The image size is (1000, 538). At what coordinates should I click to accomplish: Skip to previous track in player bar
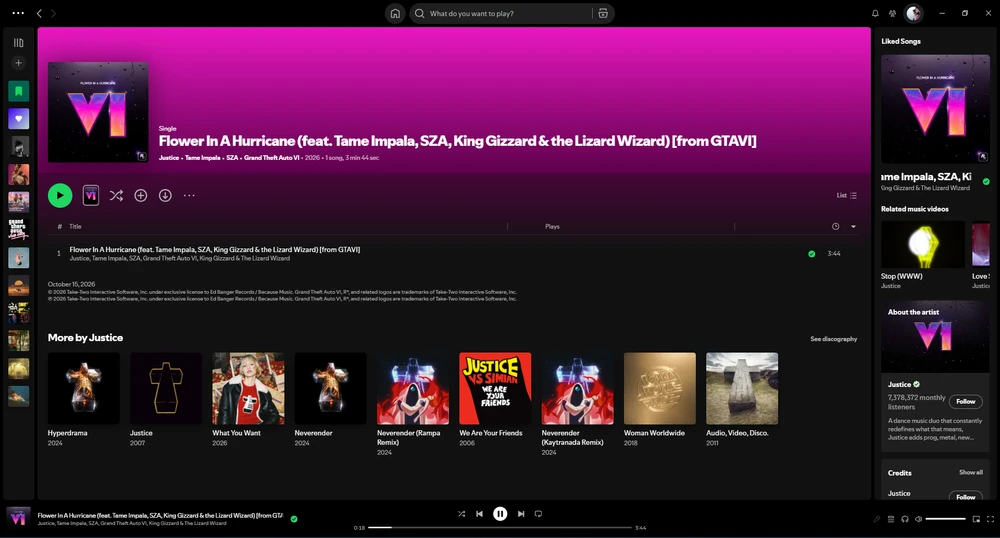point(480,514)
